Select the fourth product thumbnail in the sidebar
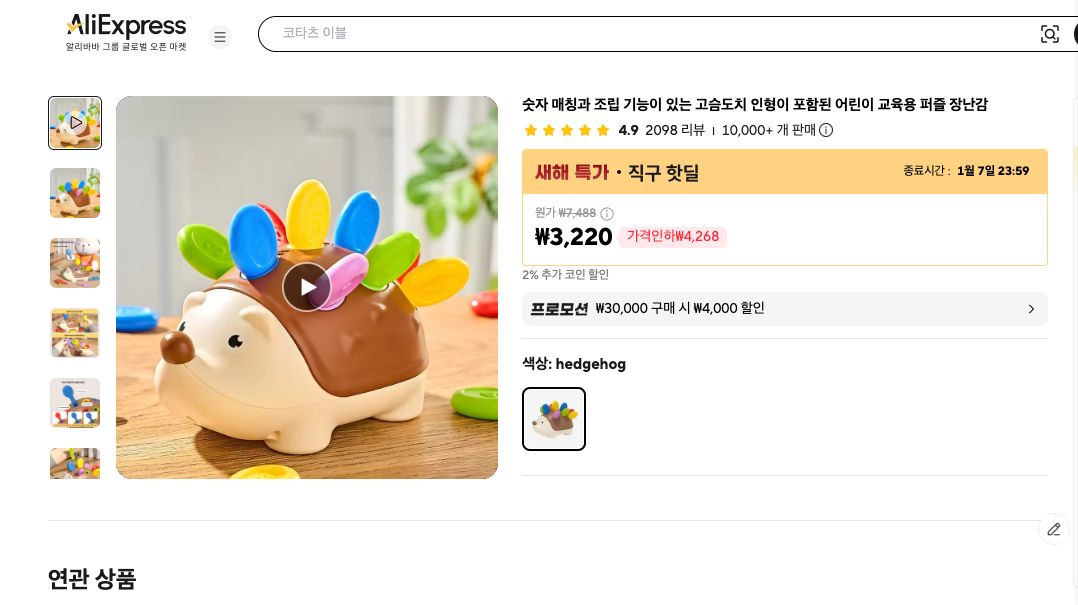Viewport: 1078px width, 605px height. [75, 332]
